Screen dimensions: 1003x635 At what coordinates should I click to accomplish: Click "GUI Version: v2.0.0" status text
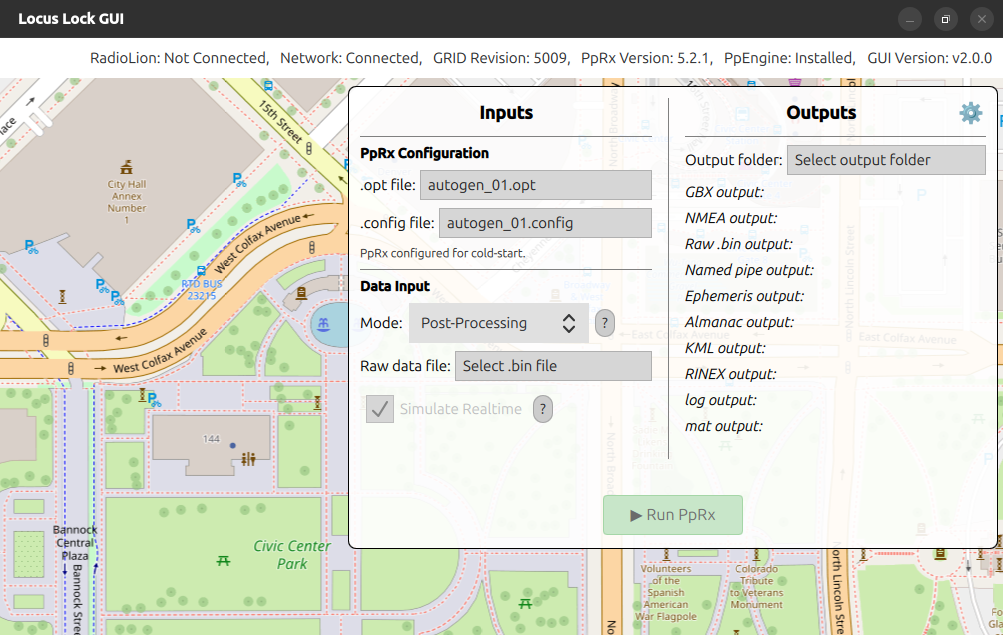coord(929,58)
